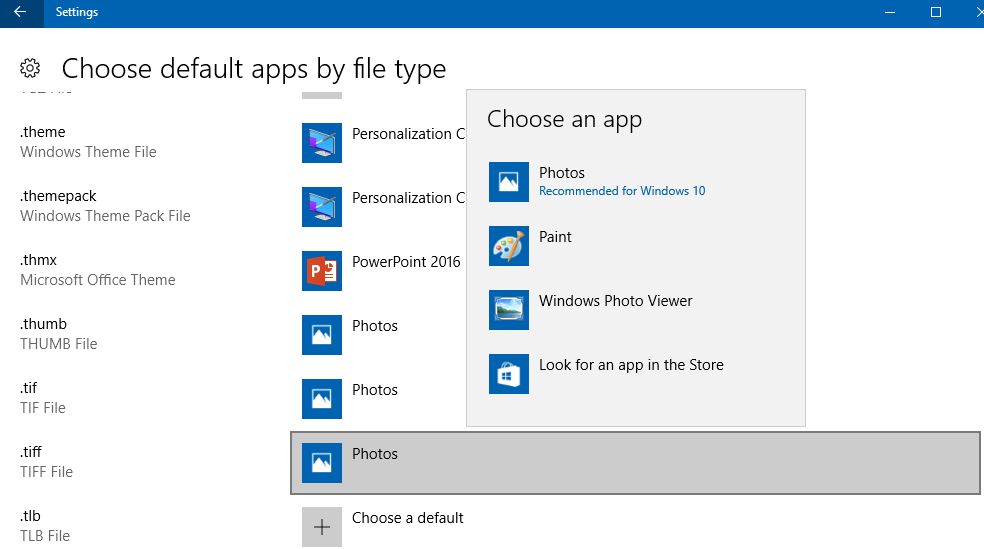Click the Recommended for Windows 10 subtitle

point(622,191)
